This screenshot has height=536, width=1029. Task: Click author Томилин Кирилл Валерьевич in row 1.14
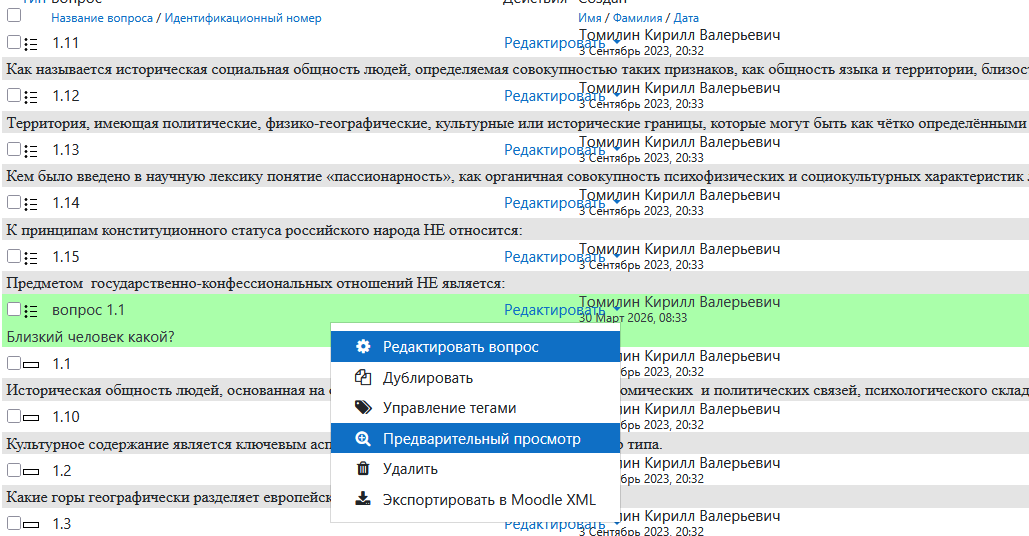point(680,196)
